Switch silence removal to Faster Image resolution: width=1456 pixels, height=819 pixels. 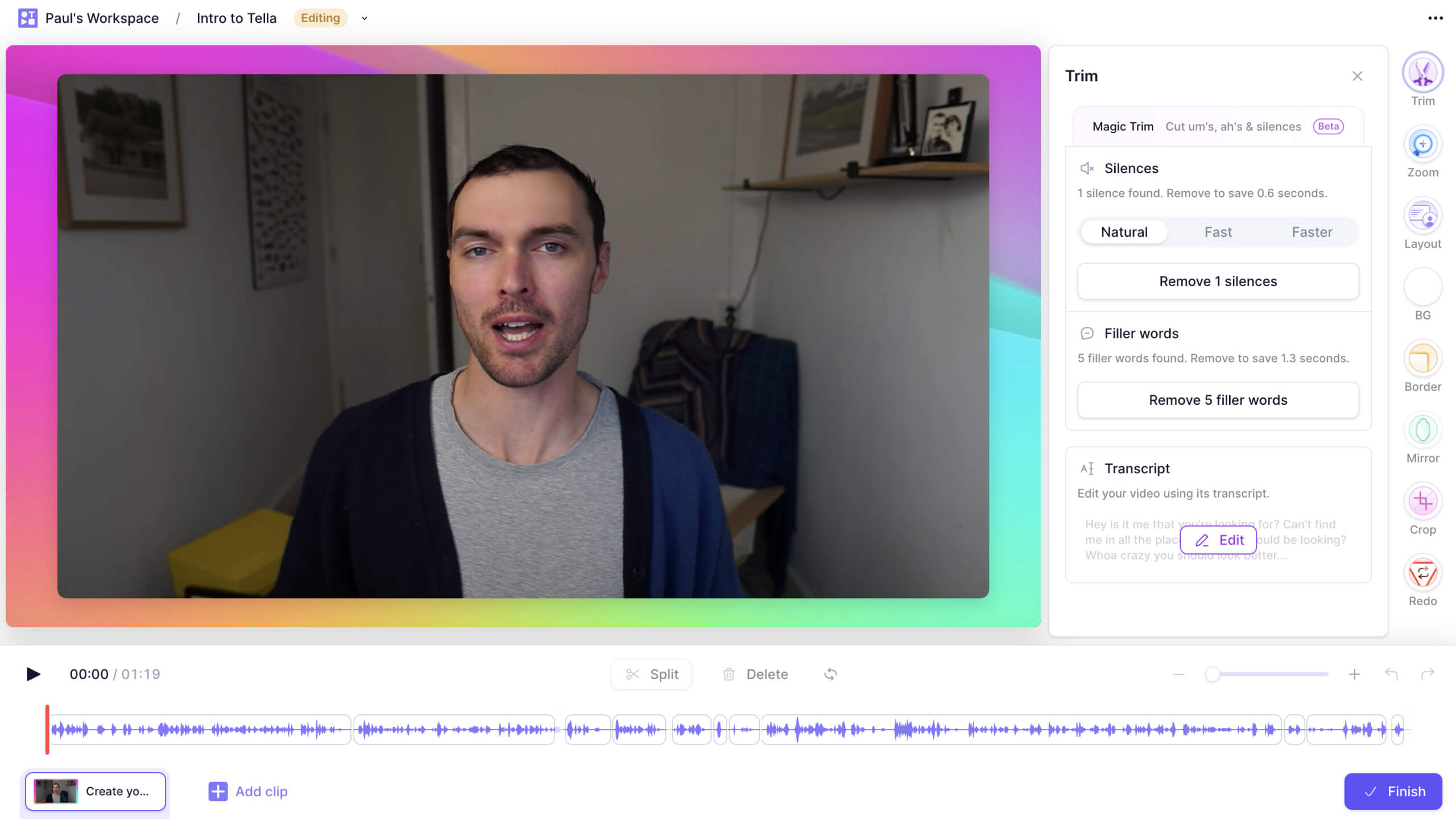(x=1312, y=232)
